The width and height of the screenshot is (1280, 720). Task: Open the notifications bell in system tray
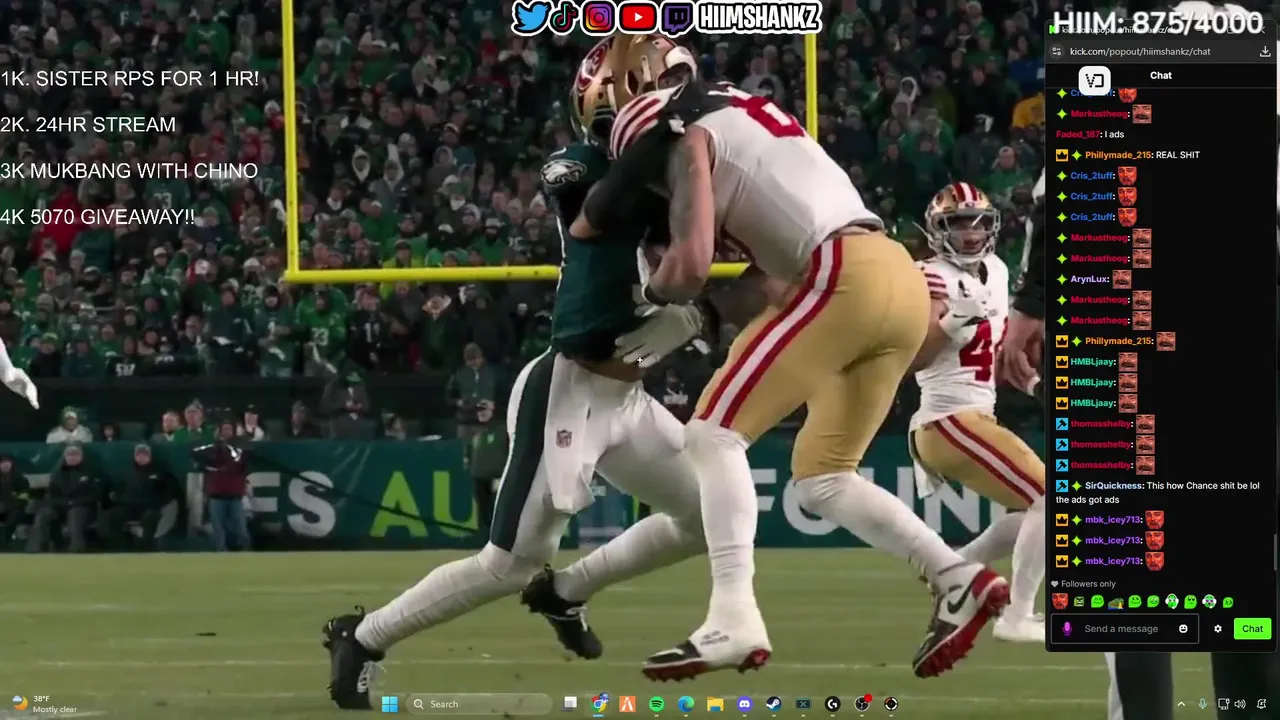pos(1261,704)
